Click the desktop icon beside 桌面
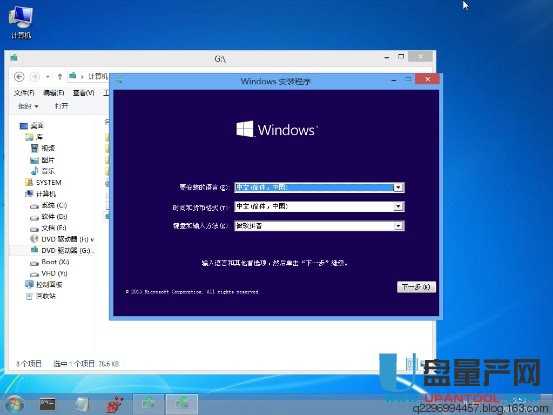 coord(24,126)
